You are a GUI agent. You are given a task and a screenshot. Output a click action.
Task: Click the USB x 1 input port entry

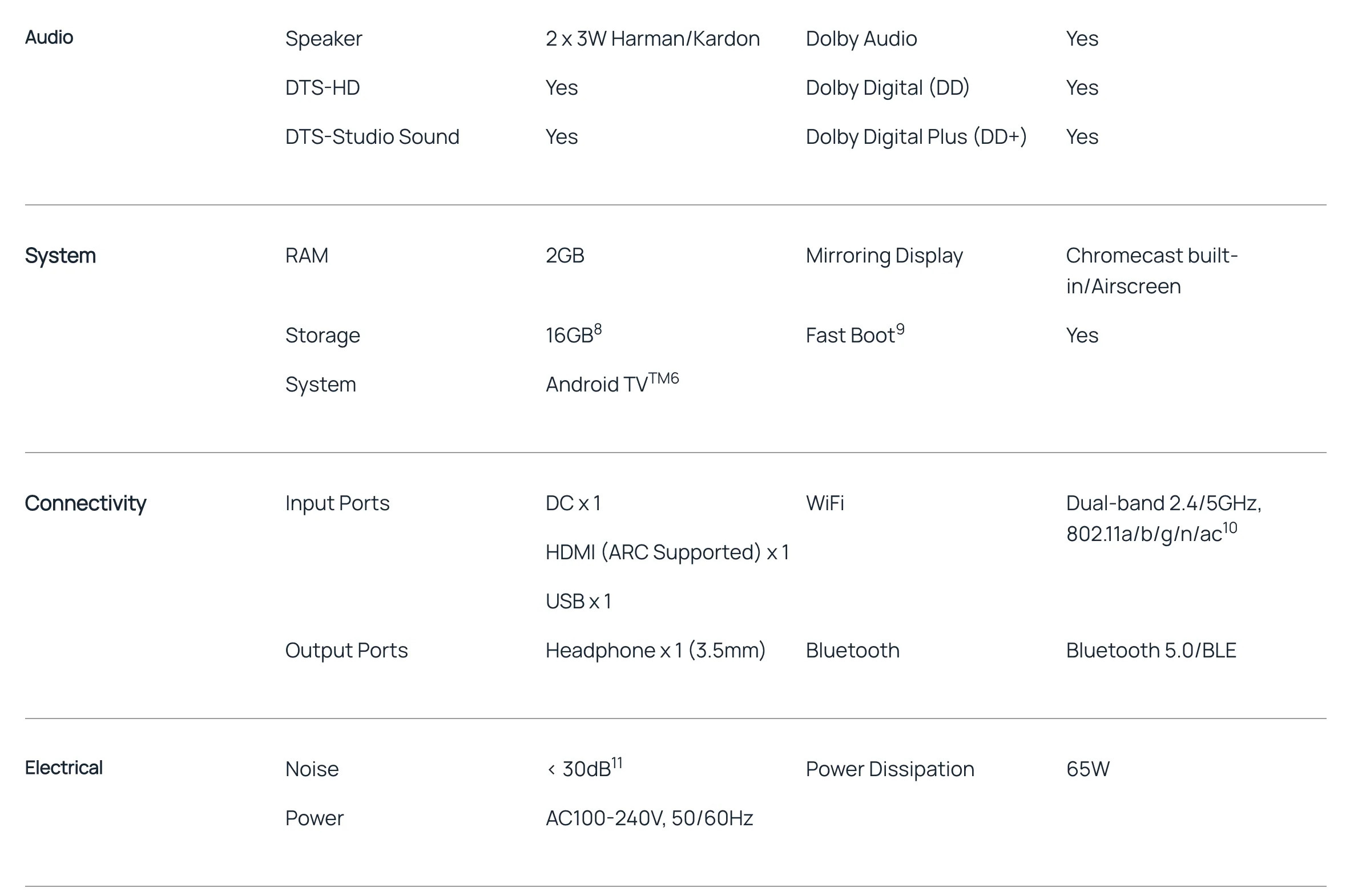(x=578, y=602)
